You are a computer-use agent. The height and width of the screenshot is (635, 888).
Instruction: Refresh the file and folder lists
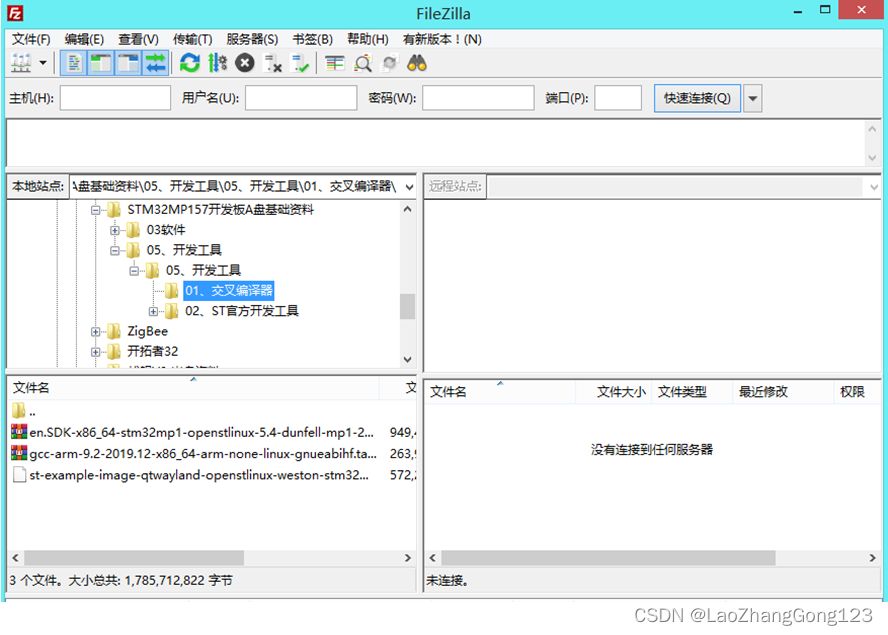coord(190,63)
